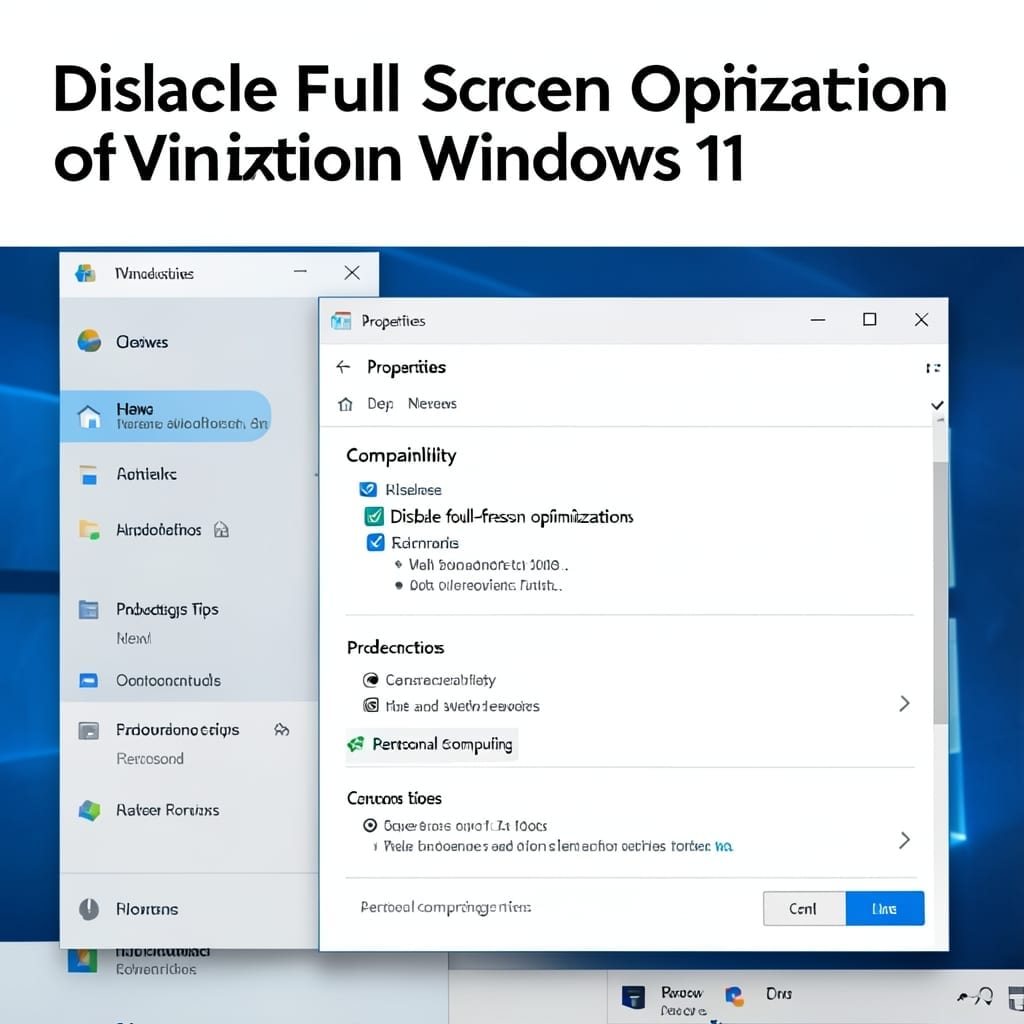Toggle the Rdırnroriıe checkbox
Viewport: 1024px width, 1024px height.
point(376,542)
